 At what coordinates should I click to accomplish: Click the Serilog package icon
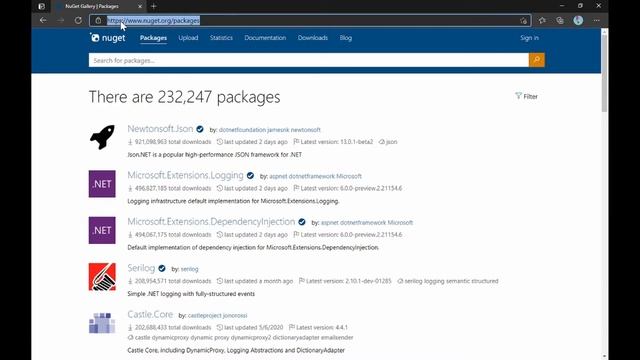[x=102, y=277]
